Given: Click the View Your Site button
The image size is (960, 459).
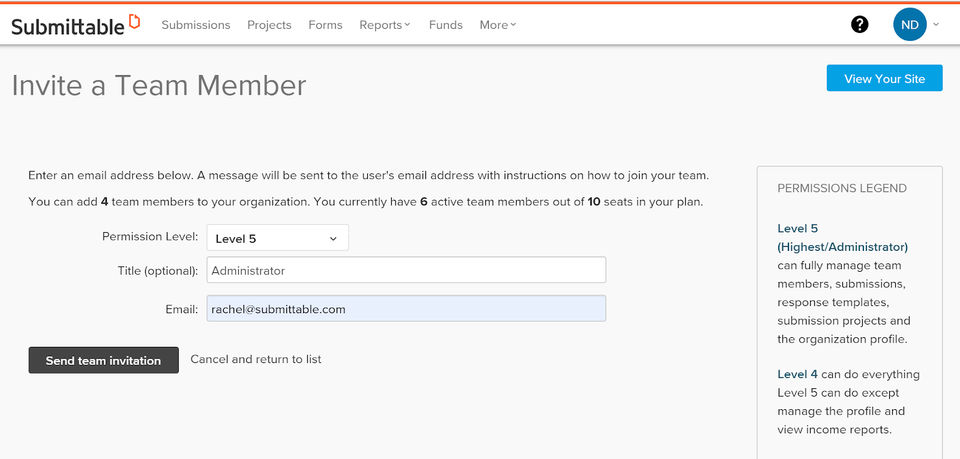Looking at the screenshot, I should point(884,78).
